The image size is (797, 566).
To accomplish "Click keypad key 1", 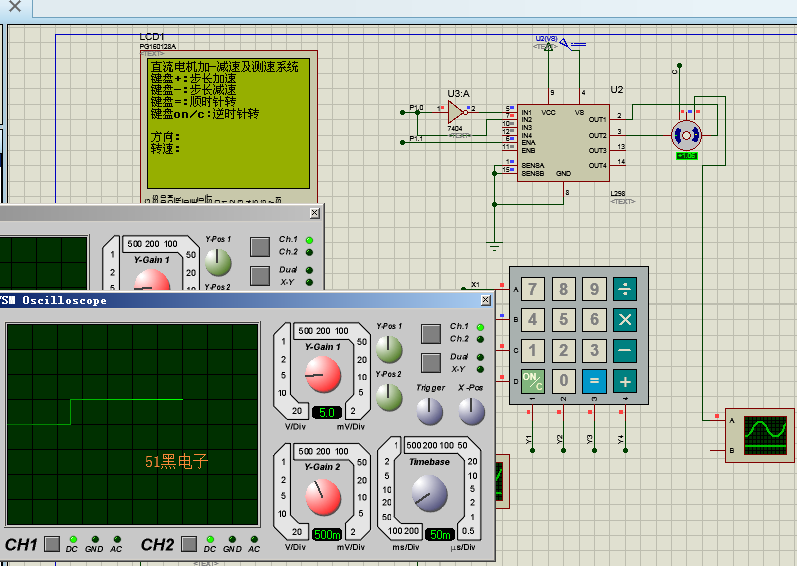I will 532,351.
